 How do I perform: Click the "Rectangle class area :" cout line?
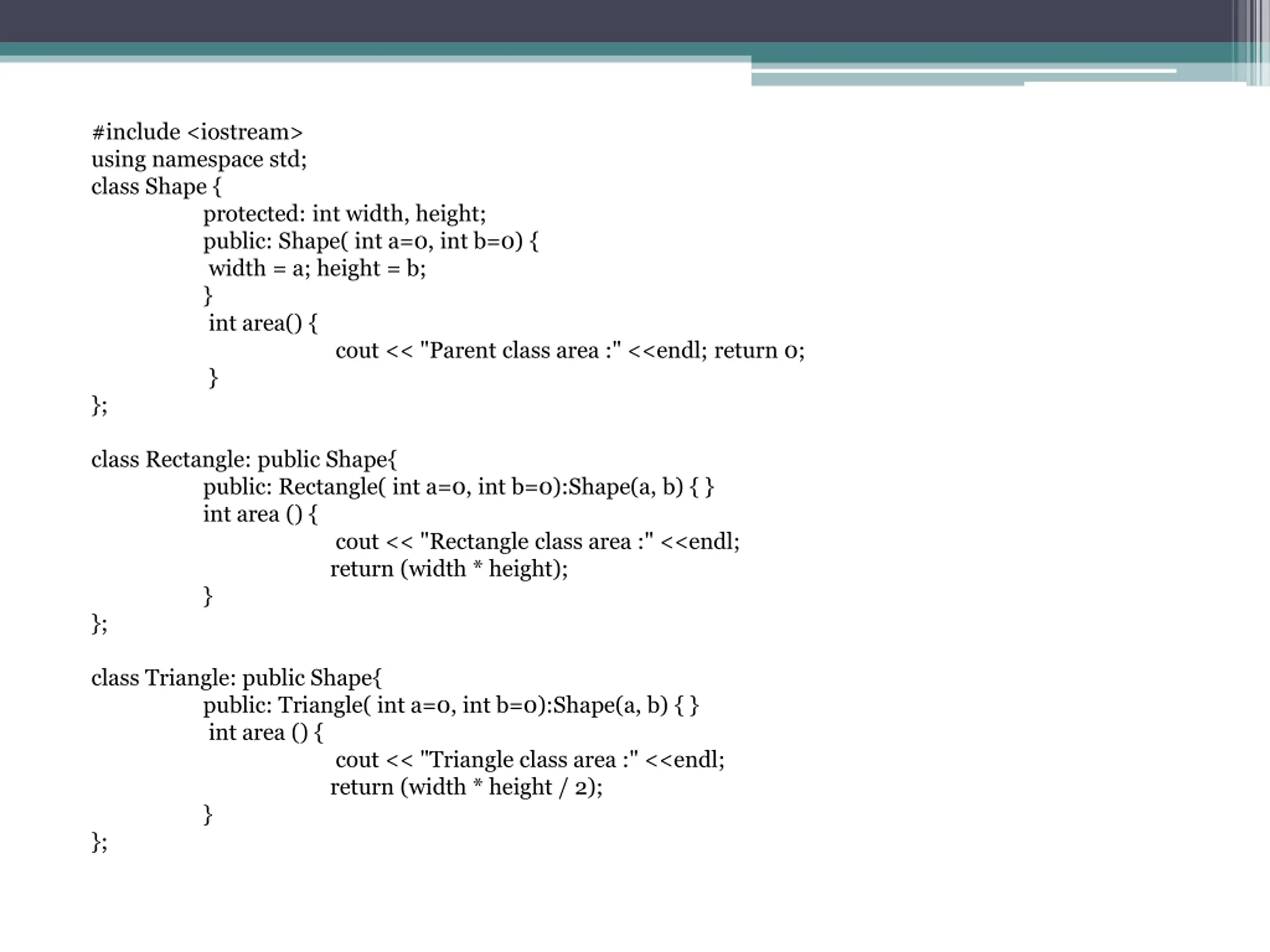[x=538, y=542]
